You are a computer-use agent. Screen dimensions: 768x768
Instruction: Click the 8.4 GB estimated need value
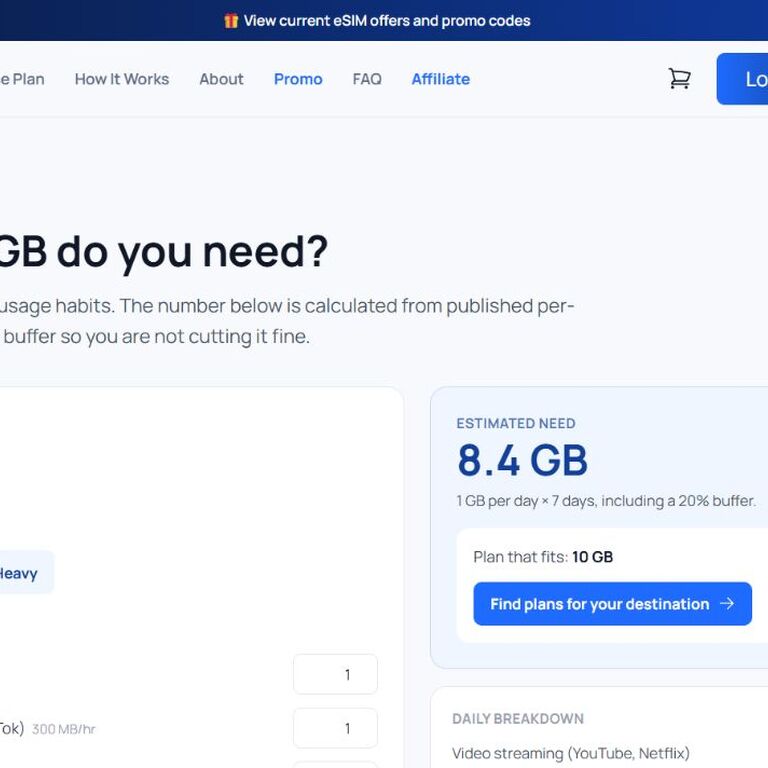[x=522, y=460]
